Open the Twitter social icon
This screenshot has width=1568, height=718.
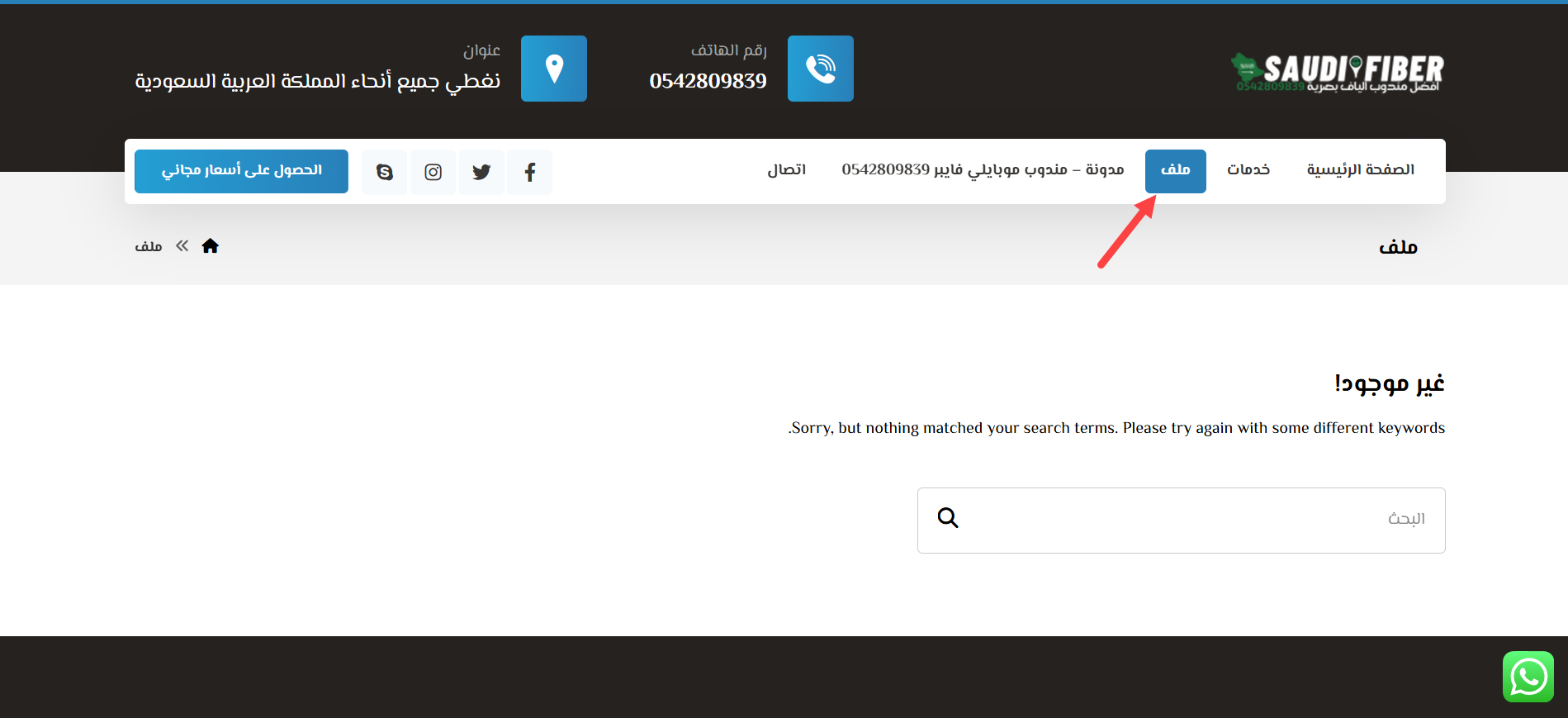[481, 172]
